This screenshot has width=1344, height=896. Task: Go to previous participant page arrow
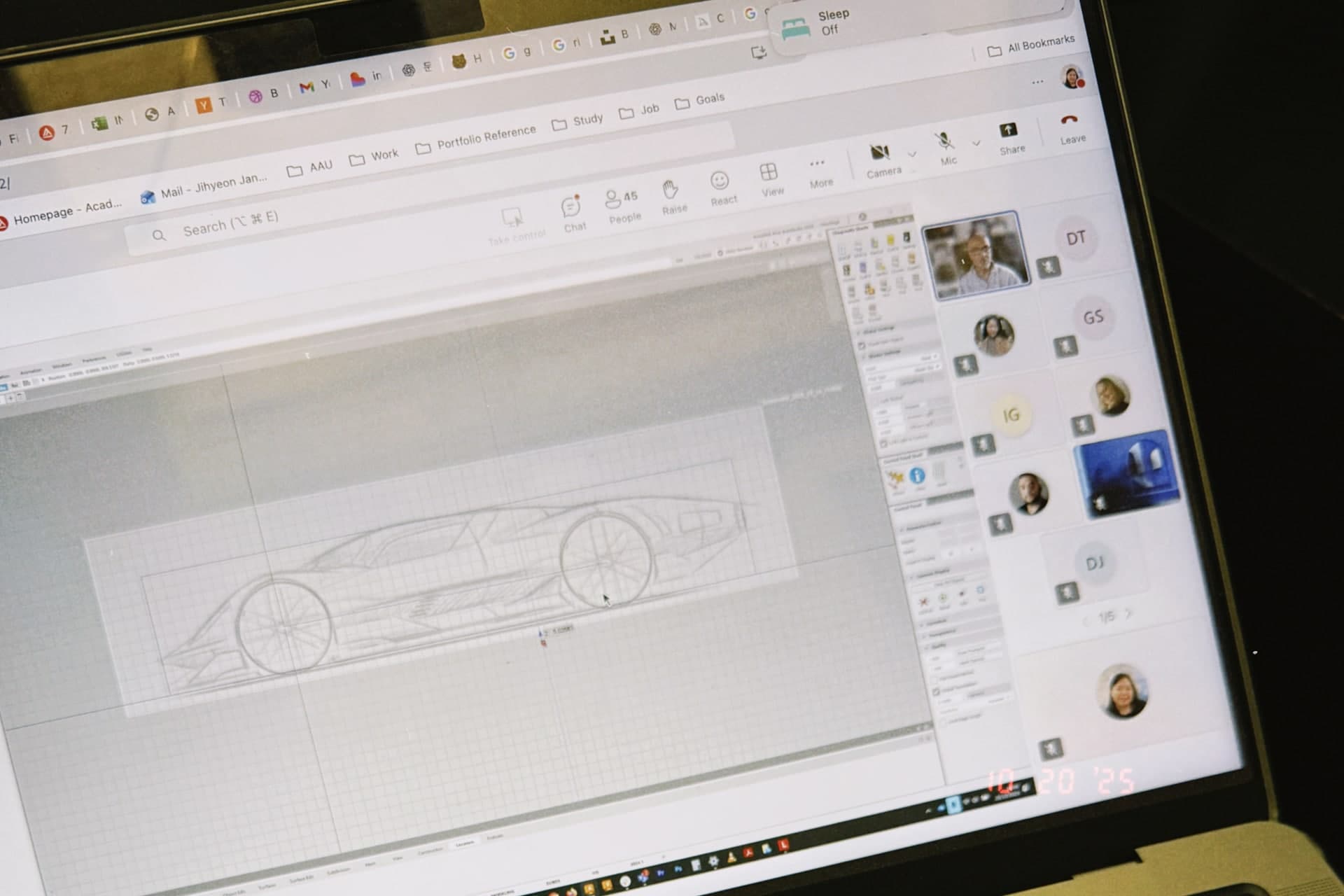click(x=1086, y=621)
